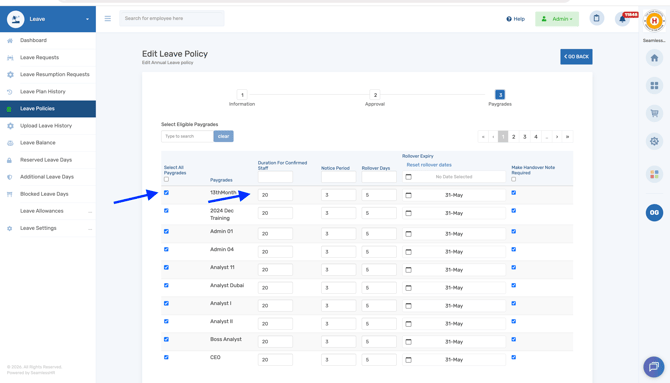Click the clipboard icon in header
This screenshot has height=383, width=670.
597,18
